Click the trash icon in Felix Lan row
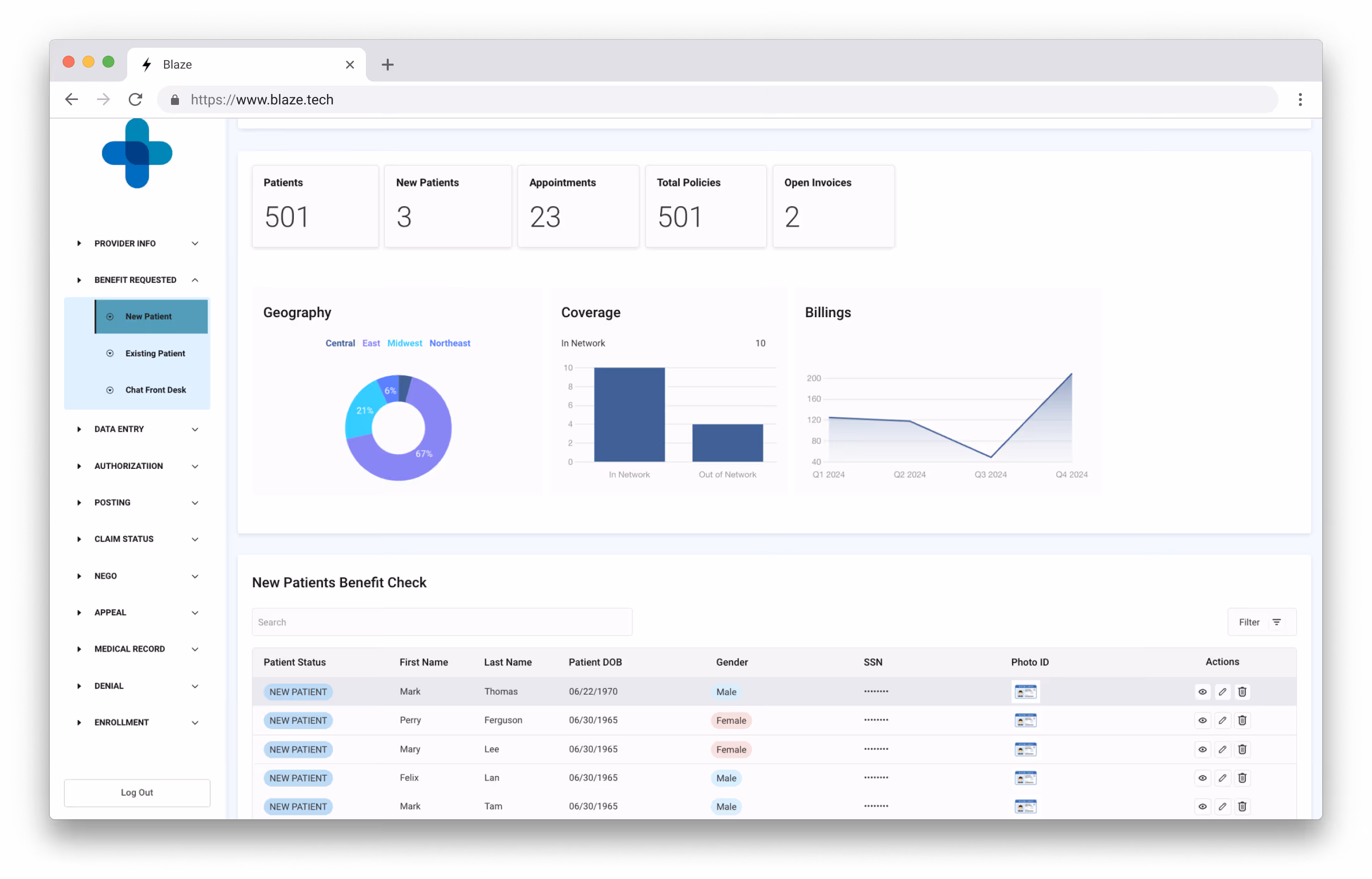1372x879 pixels. [1242, 778]
